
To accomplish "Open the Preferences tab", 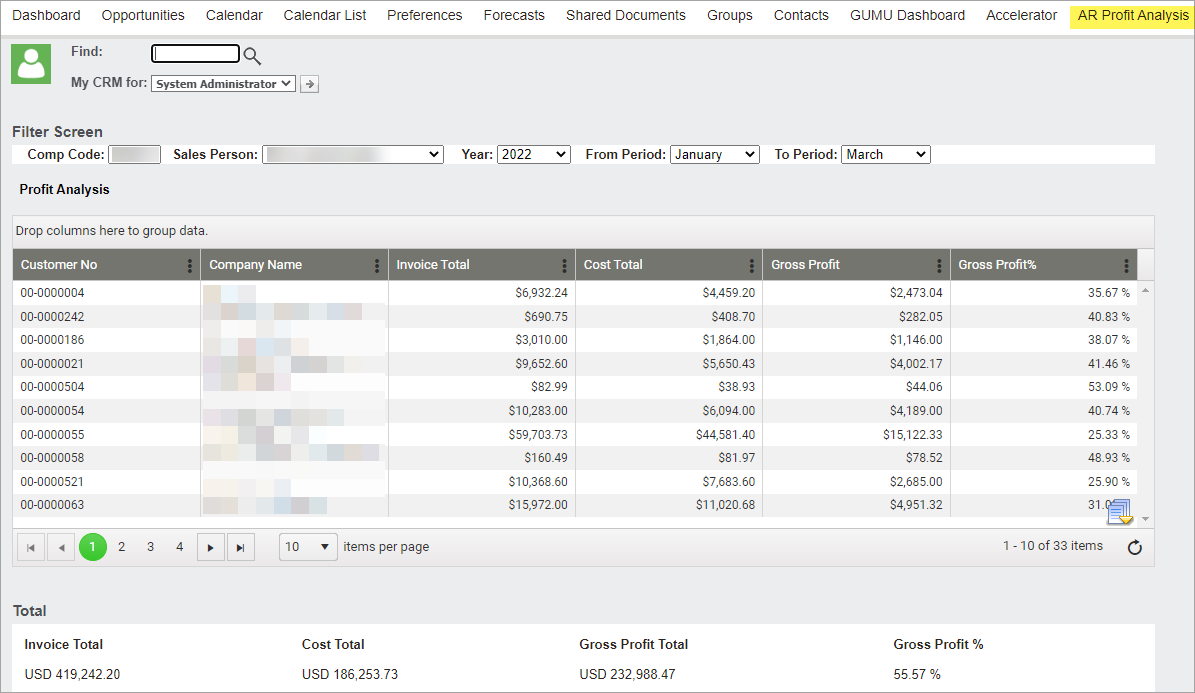I will coord(424,15).
